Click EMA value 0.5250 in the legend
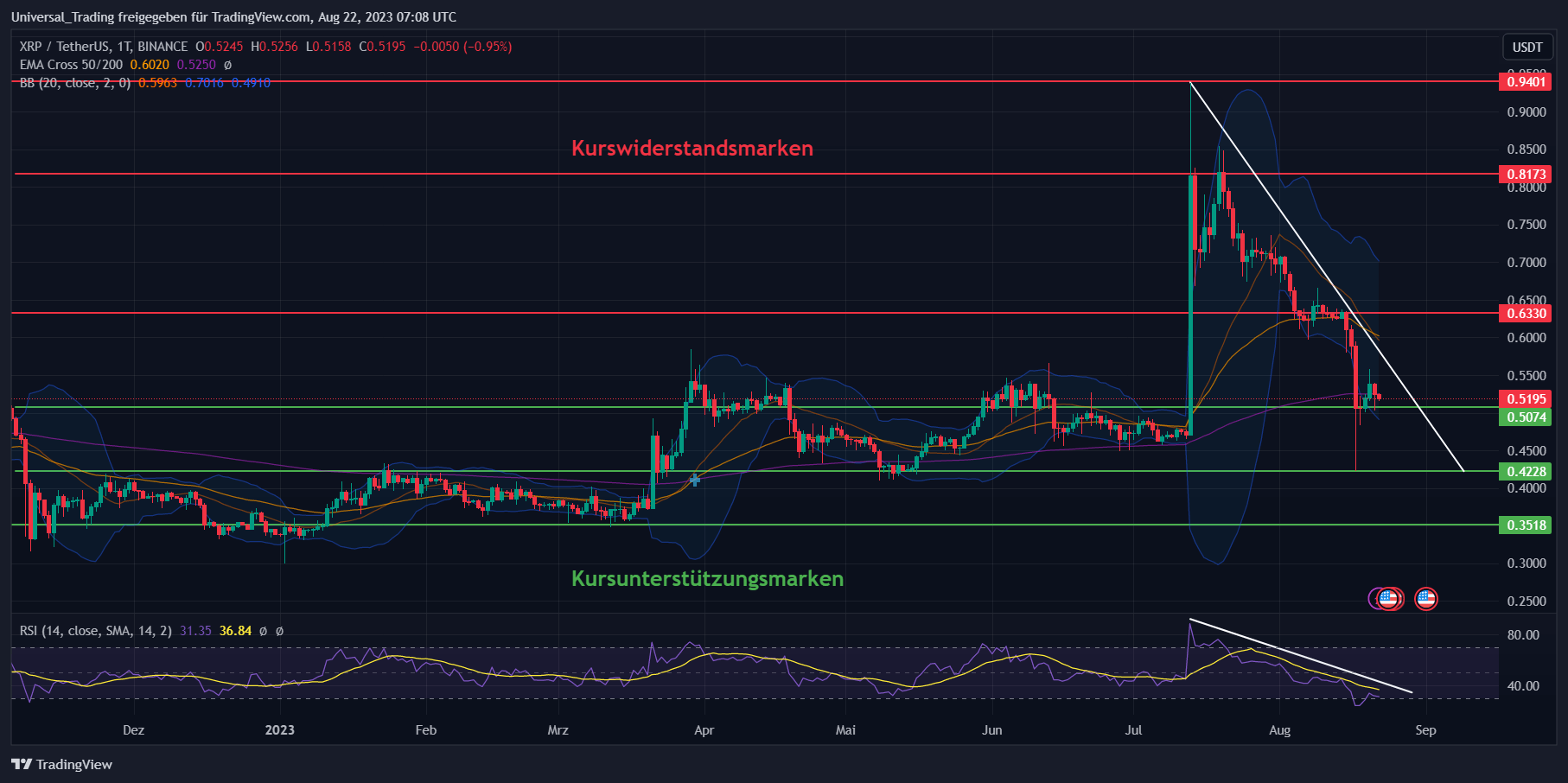Image resolution: width=1568 pixels, height=783 pixels. point(196,65)
